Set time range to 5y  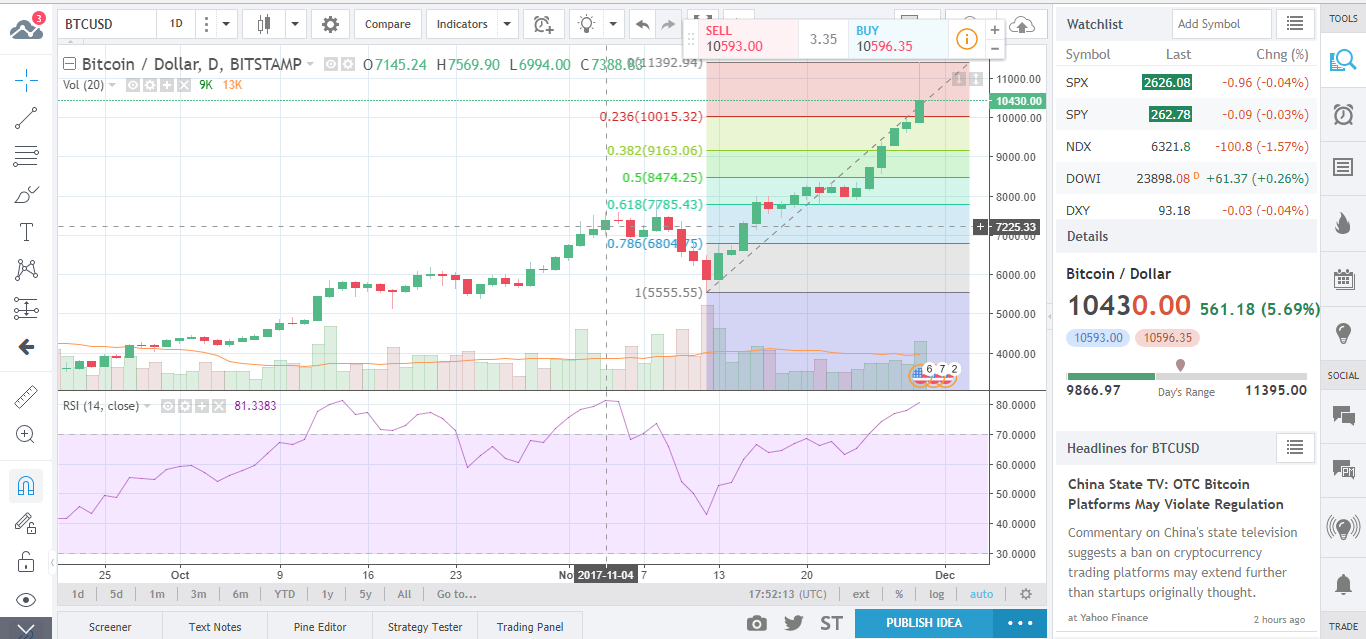point(365,594)
